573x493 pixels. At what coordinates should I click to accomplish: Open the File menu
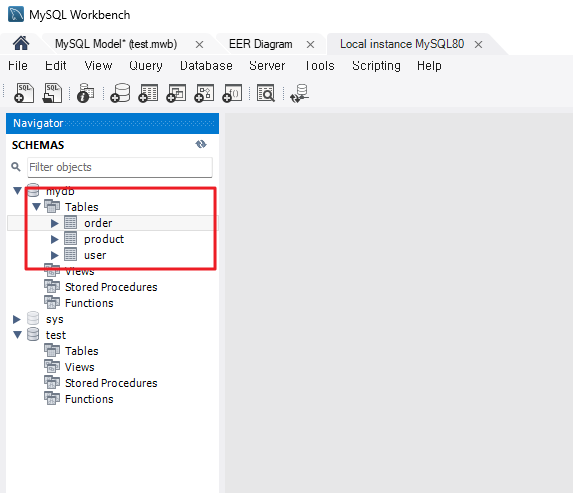tap(18, 66)
